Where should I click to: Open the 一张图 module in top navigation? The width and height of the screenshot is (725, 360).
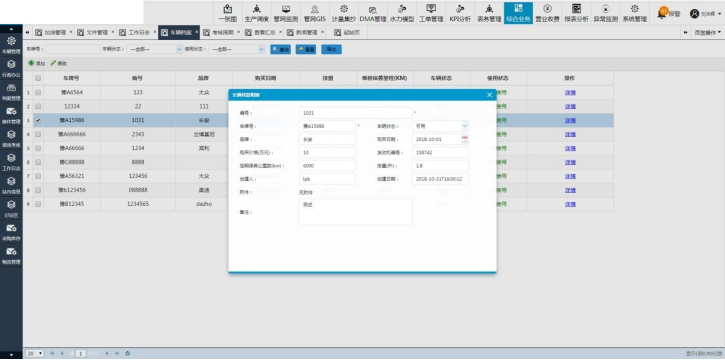click(x=227, y=13)
